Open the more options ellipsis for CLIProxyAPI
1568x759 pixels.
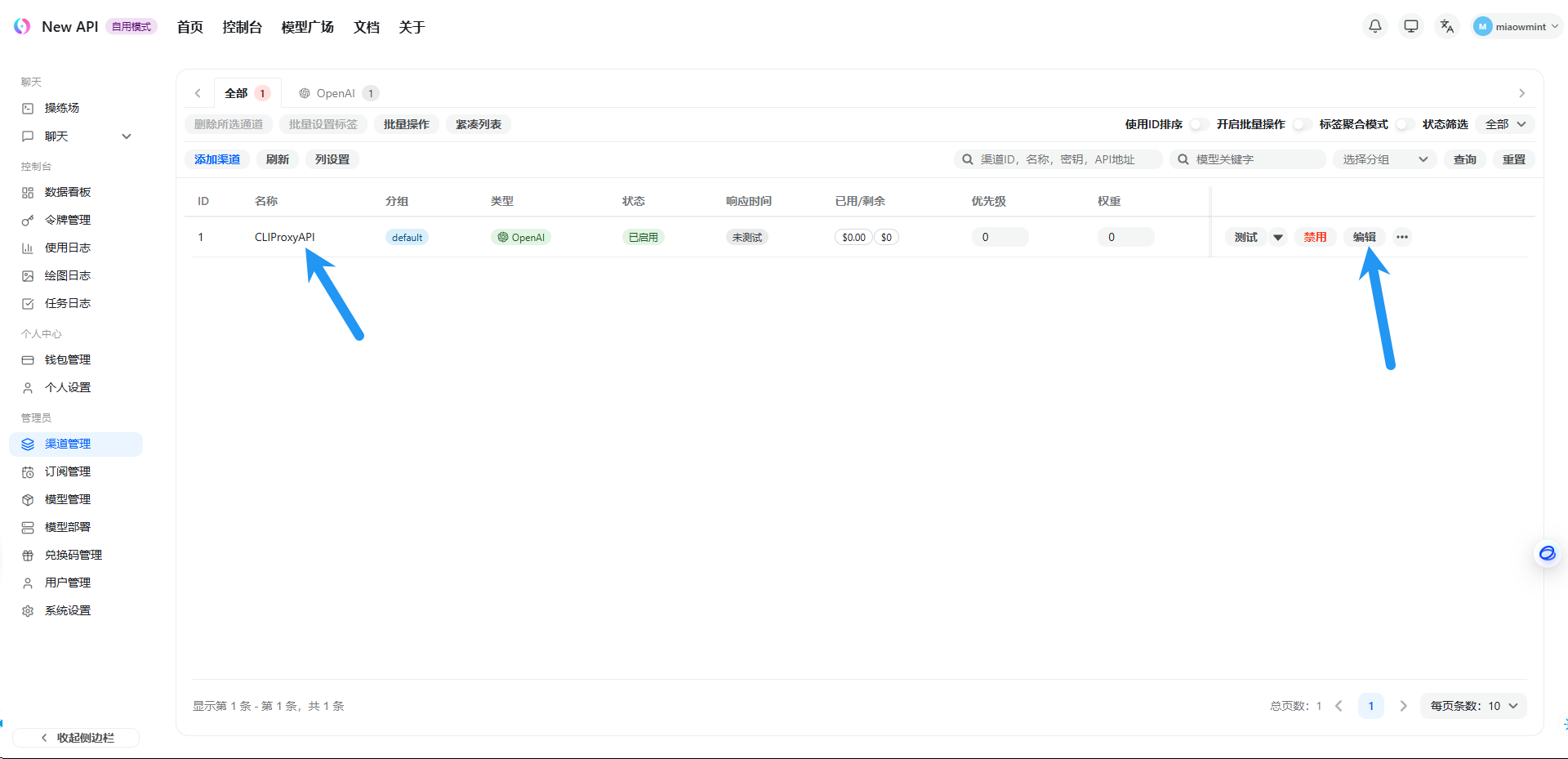click(x=1402, y=237)
